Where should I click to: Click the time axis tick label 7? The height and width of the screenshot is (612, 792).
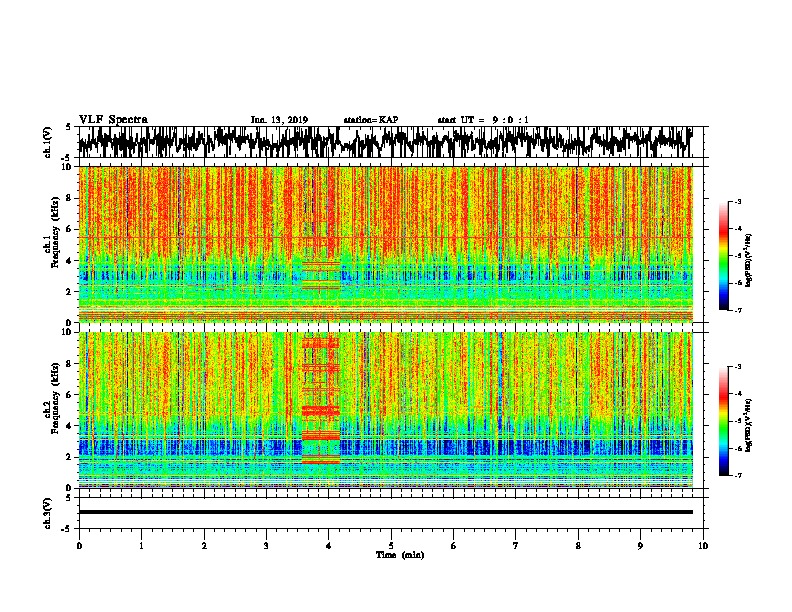[x=516, y=546]
